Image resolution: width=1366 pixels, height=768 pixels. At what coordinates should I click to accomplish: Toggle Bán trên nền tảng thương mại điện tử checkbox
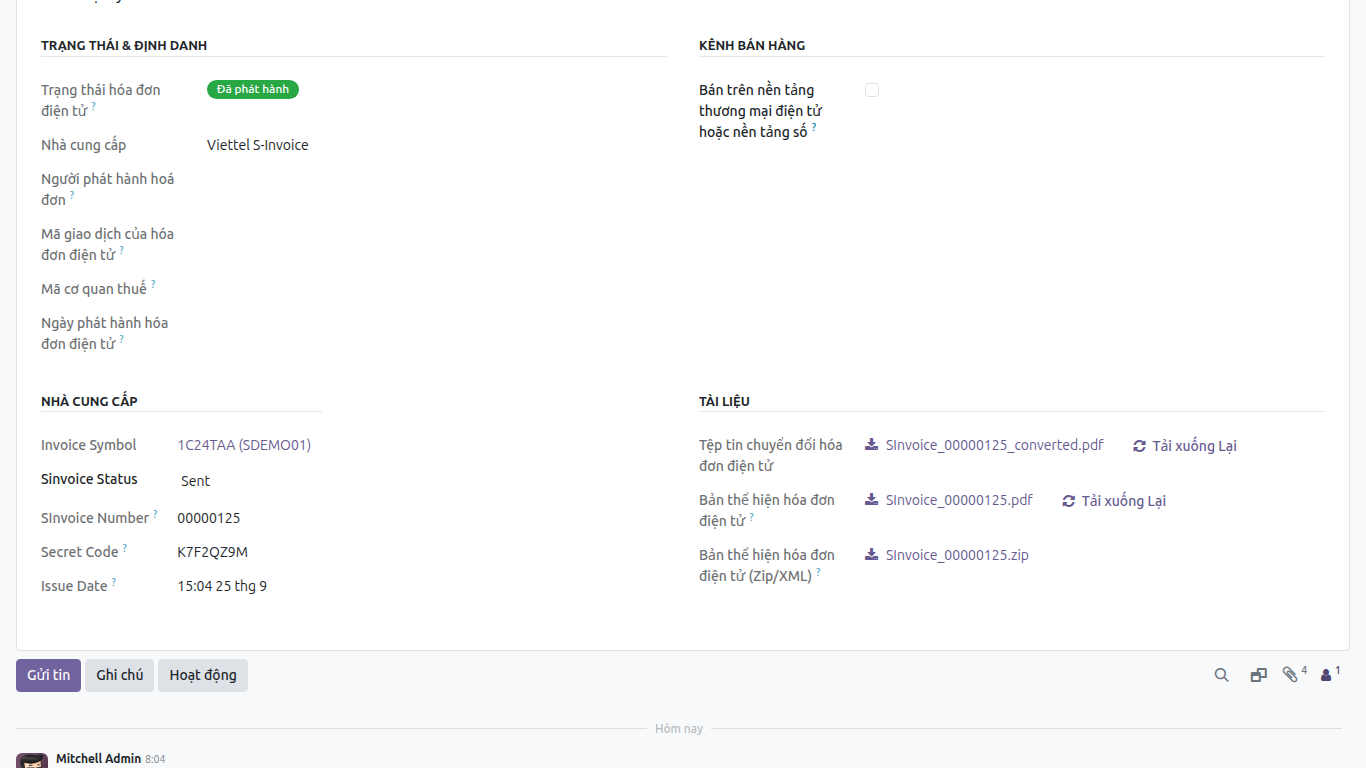click(872, 90)
